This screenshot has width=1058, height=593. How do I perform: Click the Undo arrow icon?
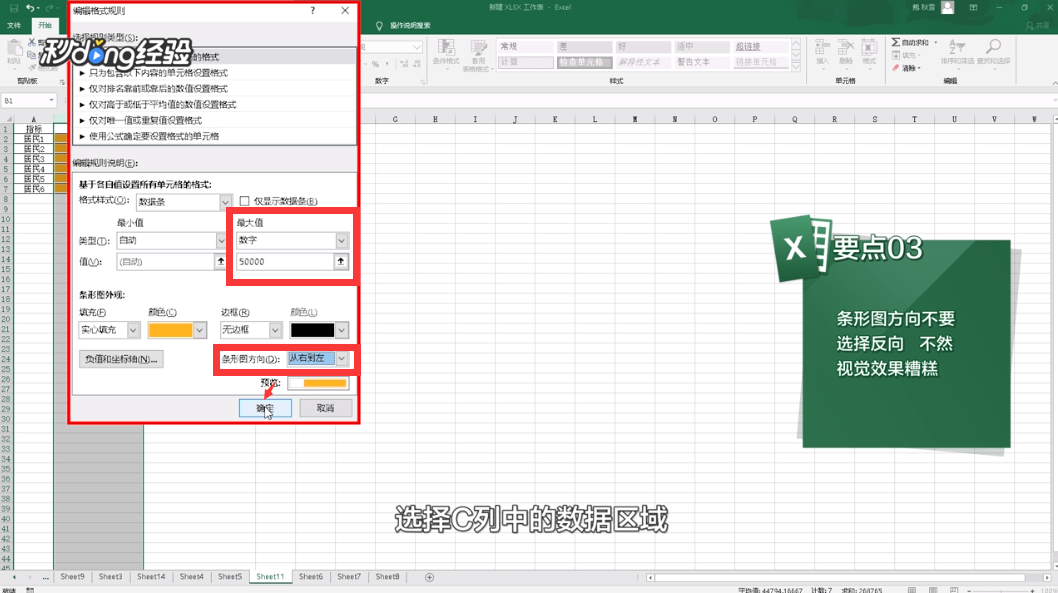(x=30, y=8)
